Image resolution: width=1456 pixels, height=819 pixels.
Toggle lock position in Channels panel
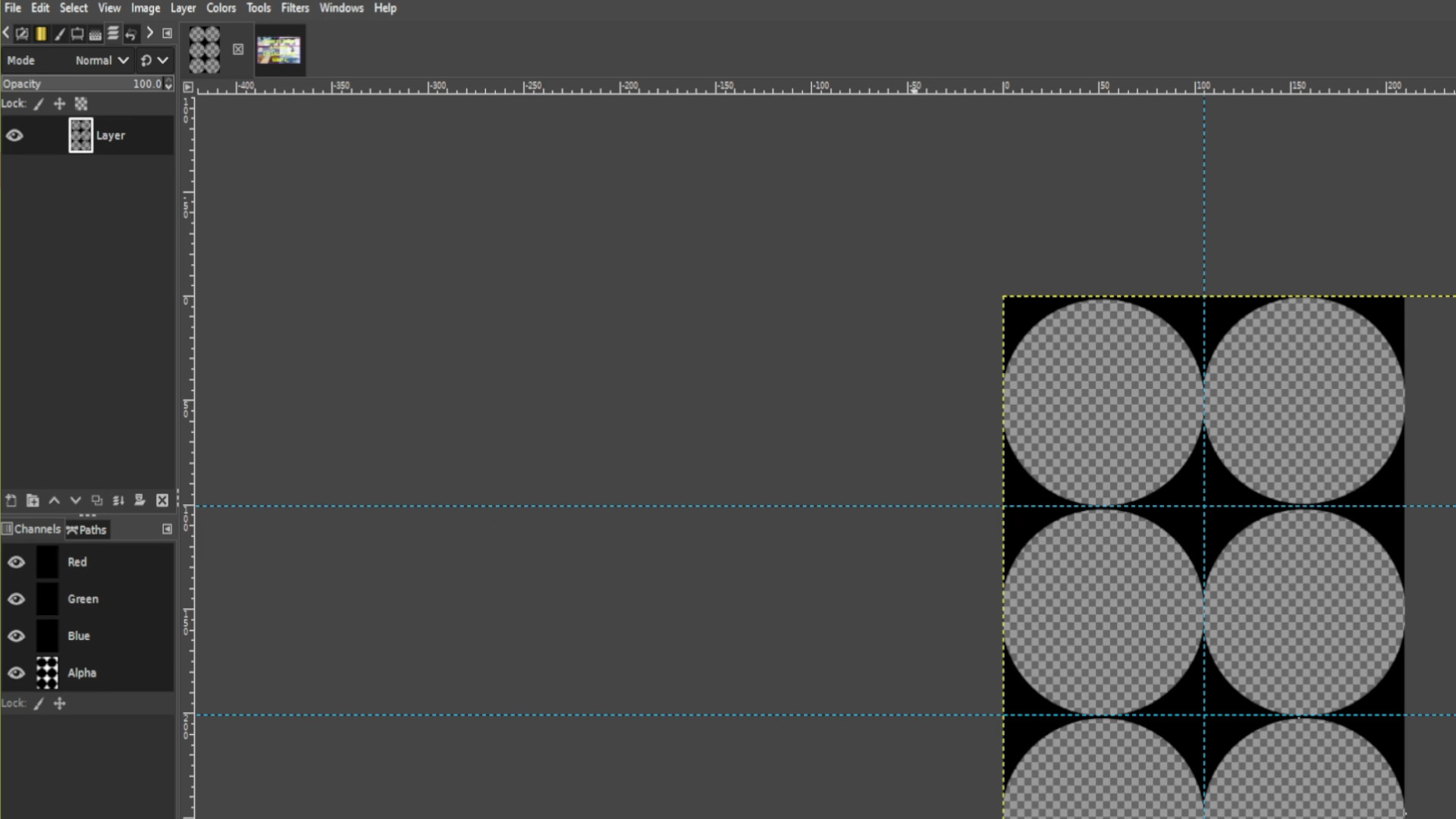tap(59, 704)
